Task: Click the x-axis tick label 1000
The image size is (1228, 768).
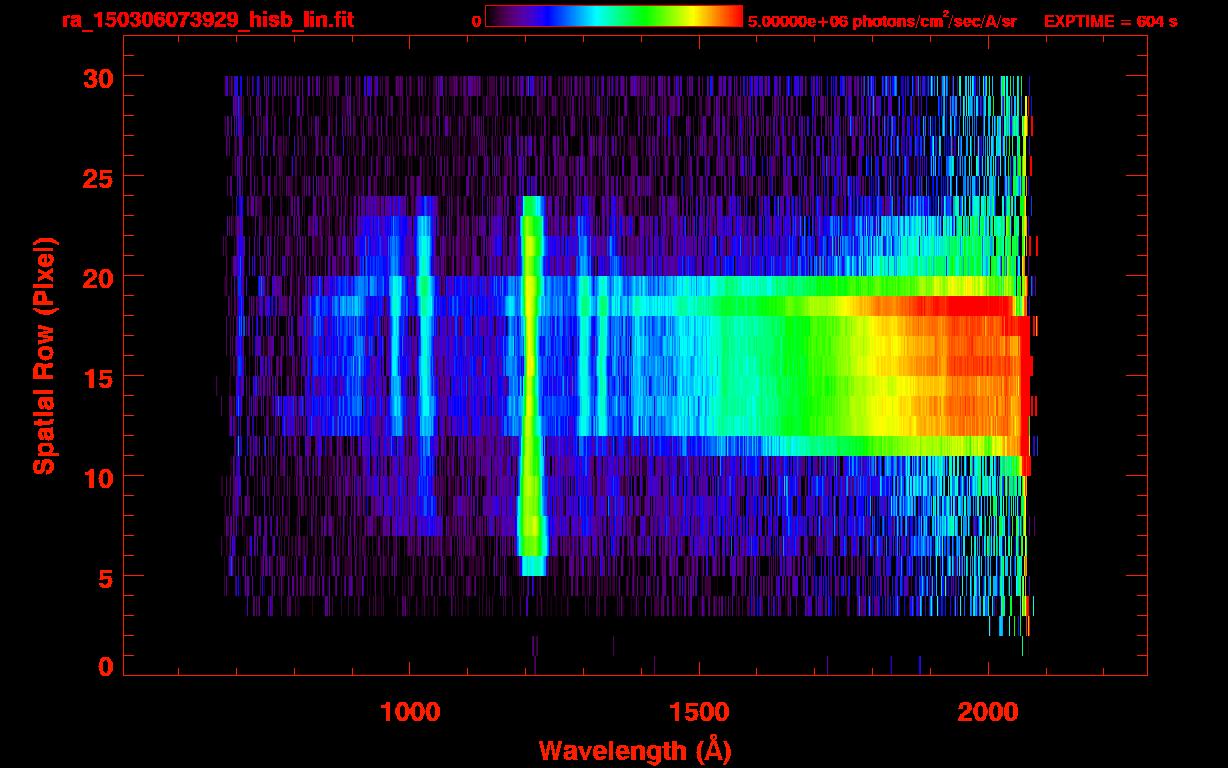Action: (410, 712)
